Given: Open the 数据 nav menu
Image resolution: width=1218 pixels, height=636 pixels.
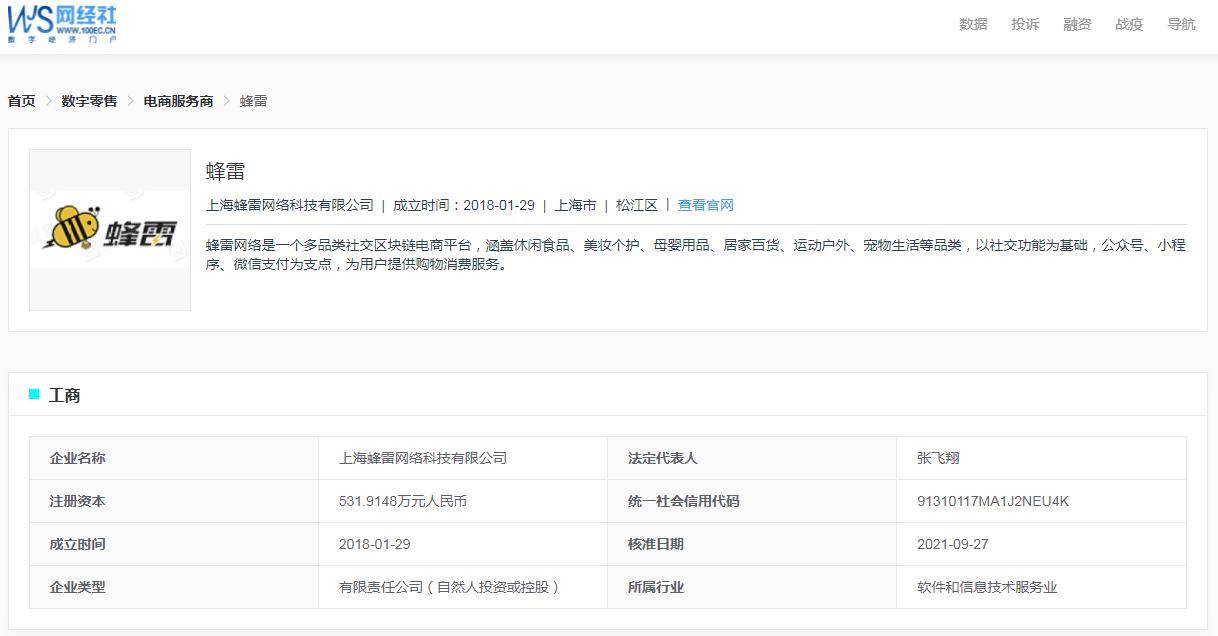Looking at the screenshot, I should (973, 24).
